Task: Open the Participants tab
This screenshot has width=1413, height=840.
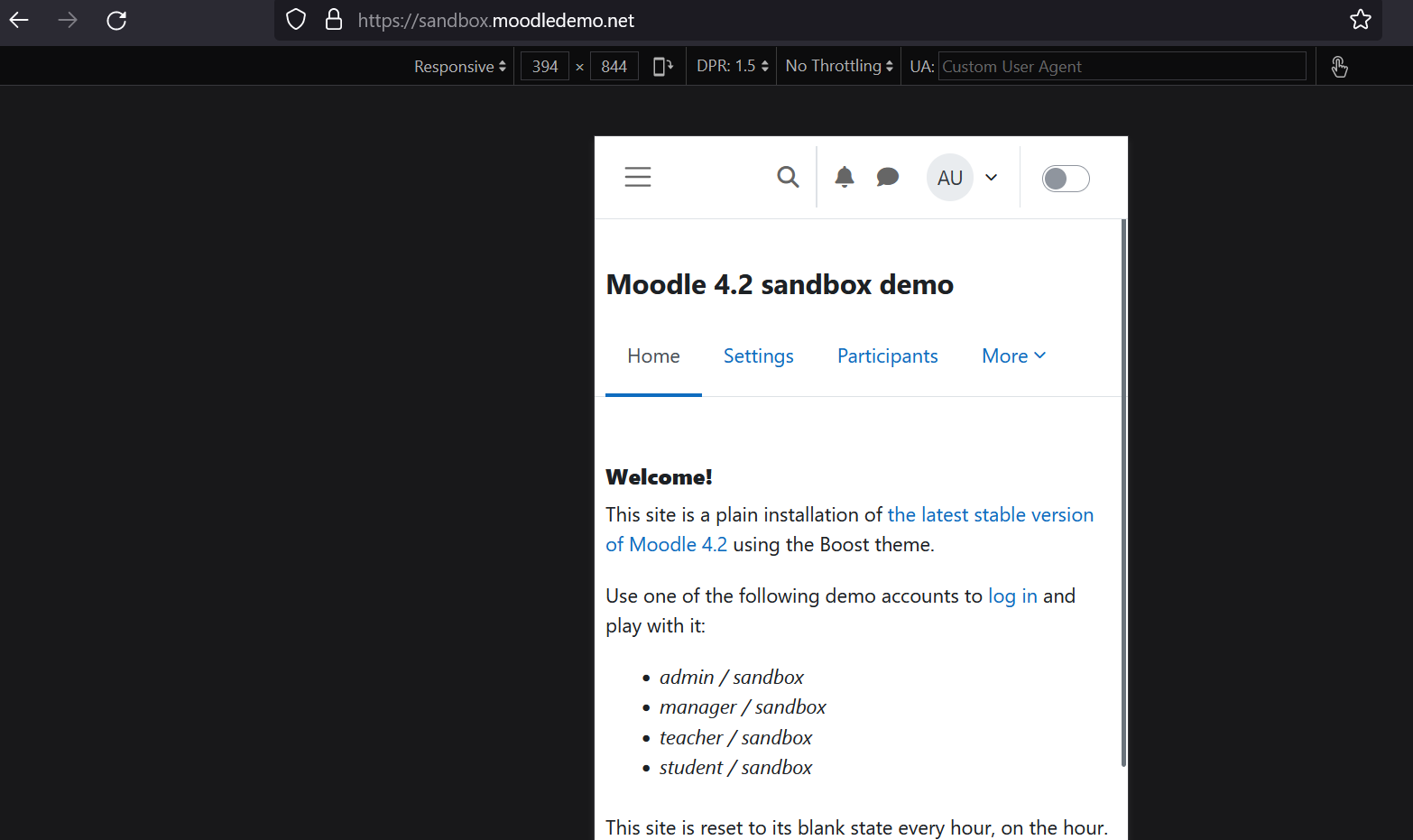Action: (888, 356)
